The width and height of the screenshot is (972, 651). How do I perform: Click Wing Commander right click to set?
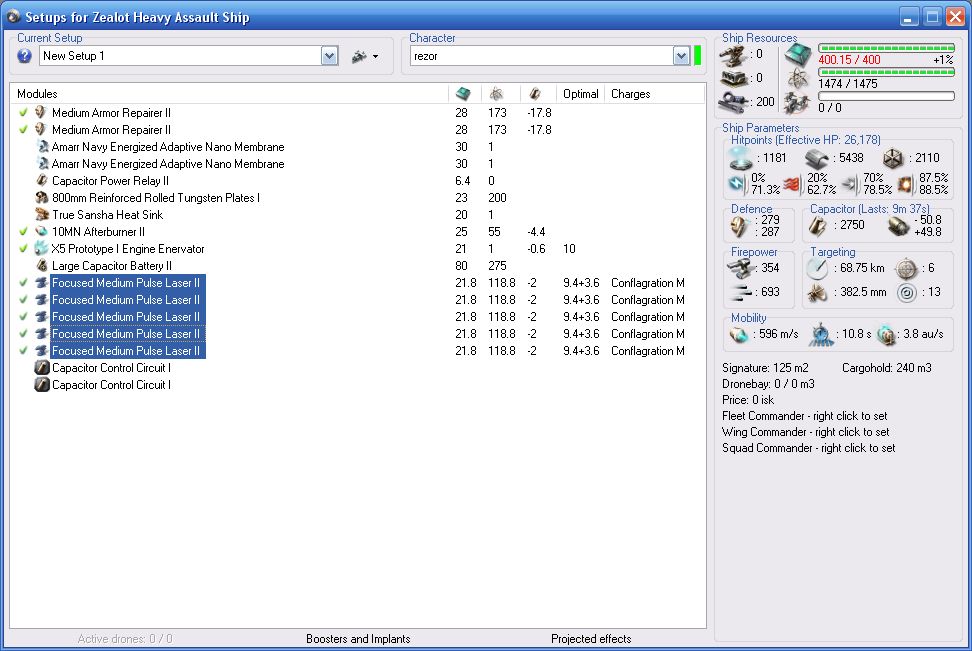pyautogui.click(x=806, y=432)
